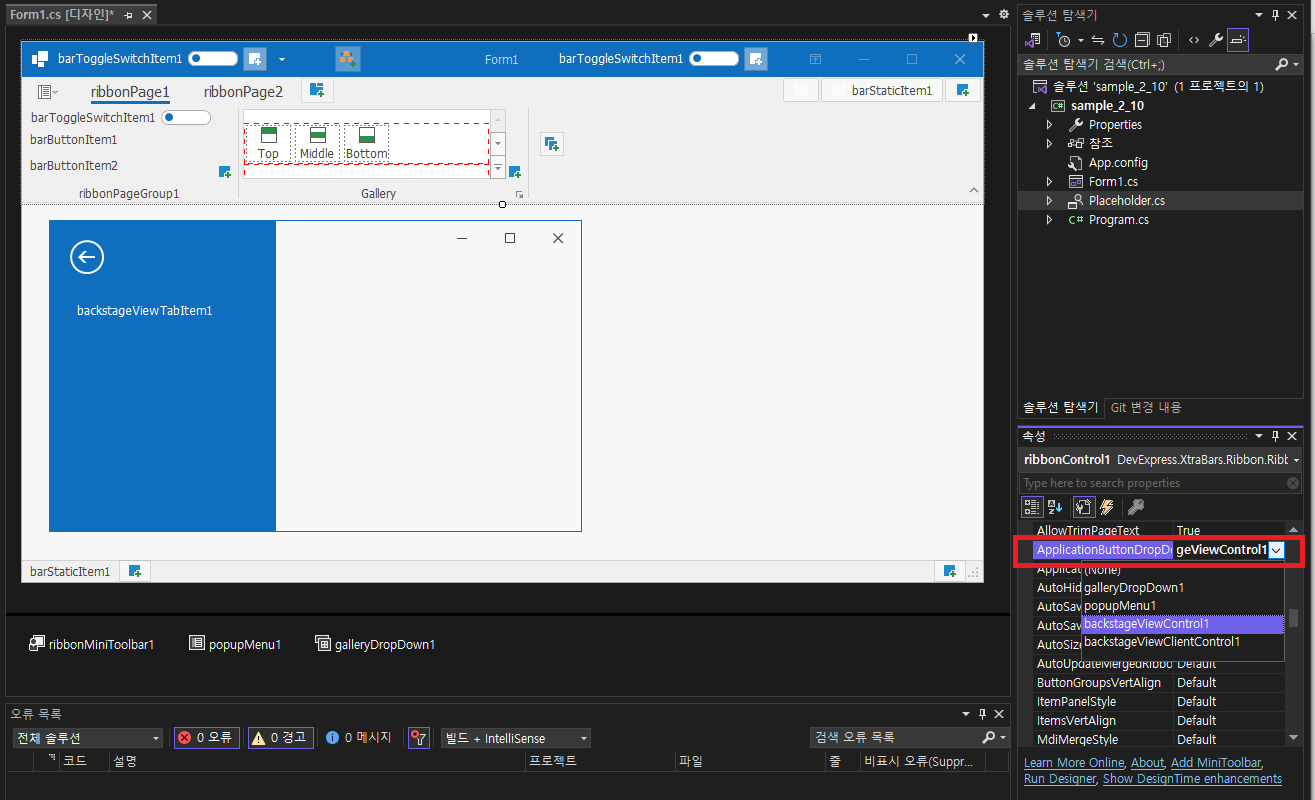Viewport: 1315px width, 800px height.
Task: Select galleryDropDown1 component in tray
Action: 375,644
